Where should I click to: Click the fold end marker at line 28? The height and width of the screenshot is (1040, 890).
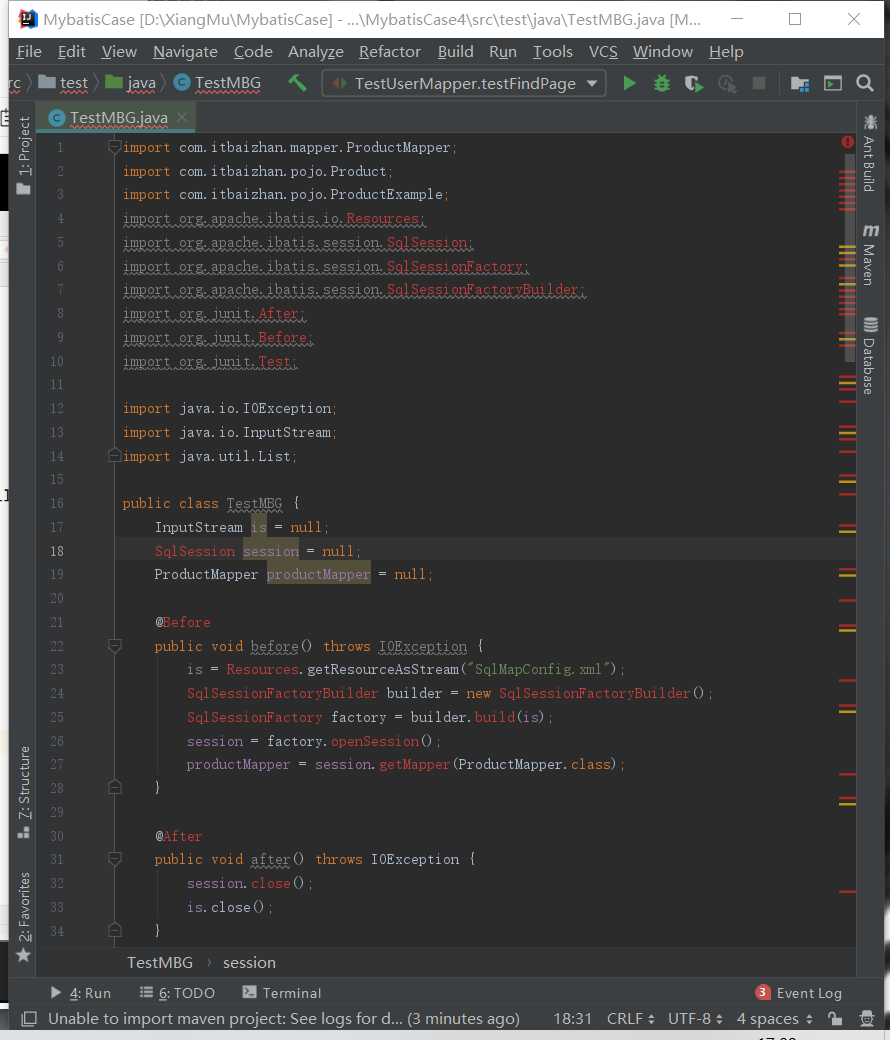(x=114, y=787)
